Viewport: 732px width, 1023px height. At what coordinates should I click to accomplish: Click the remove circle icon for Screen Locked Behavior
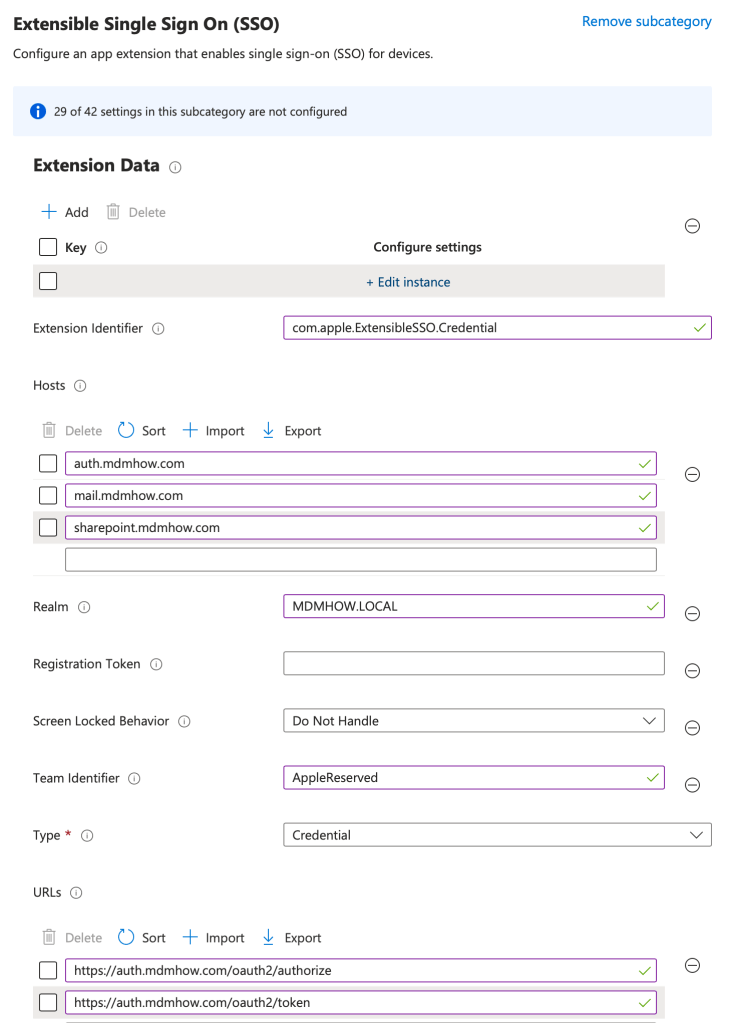point(691,728)
